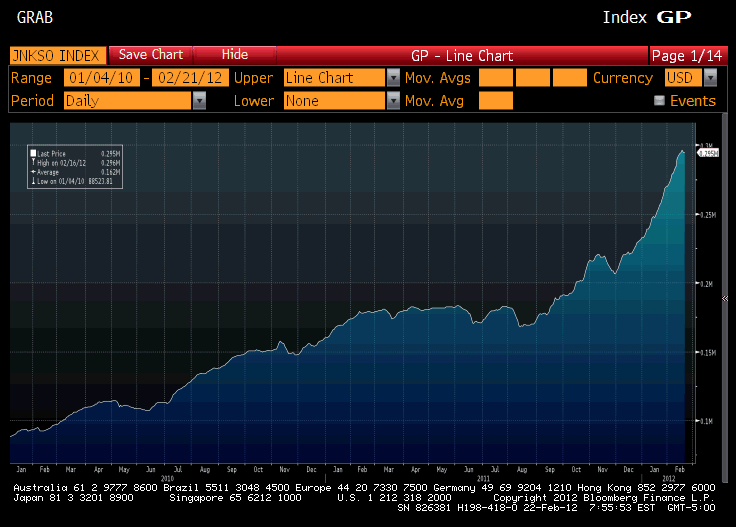Open the Lower None dropdown
Image resolution: width=736 pixels, height=527 pixels.
pyautogui.click(x=393, y=101)
